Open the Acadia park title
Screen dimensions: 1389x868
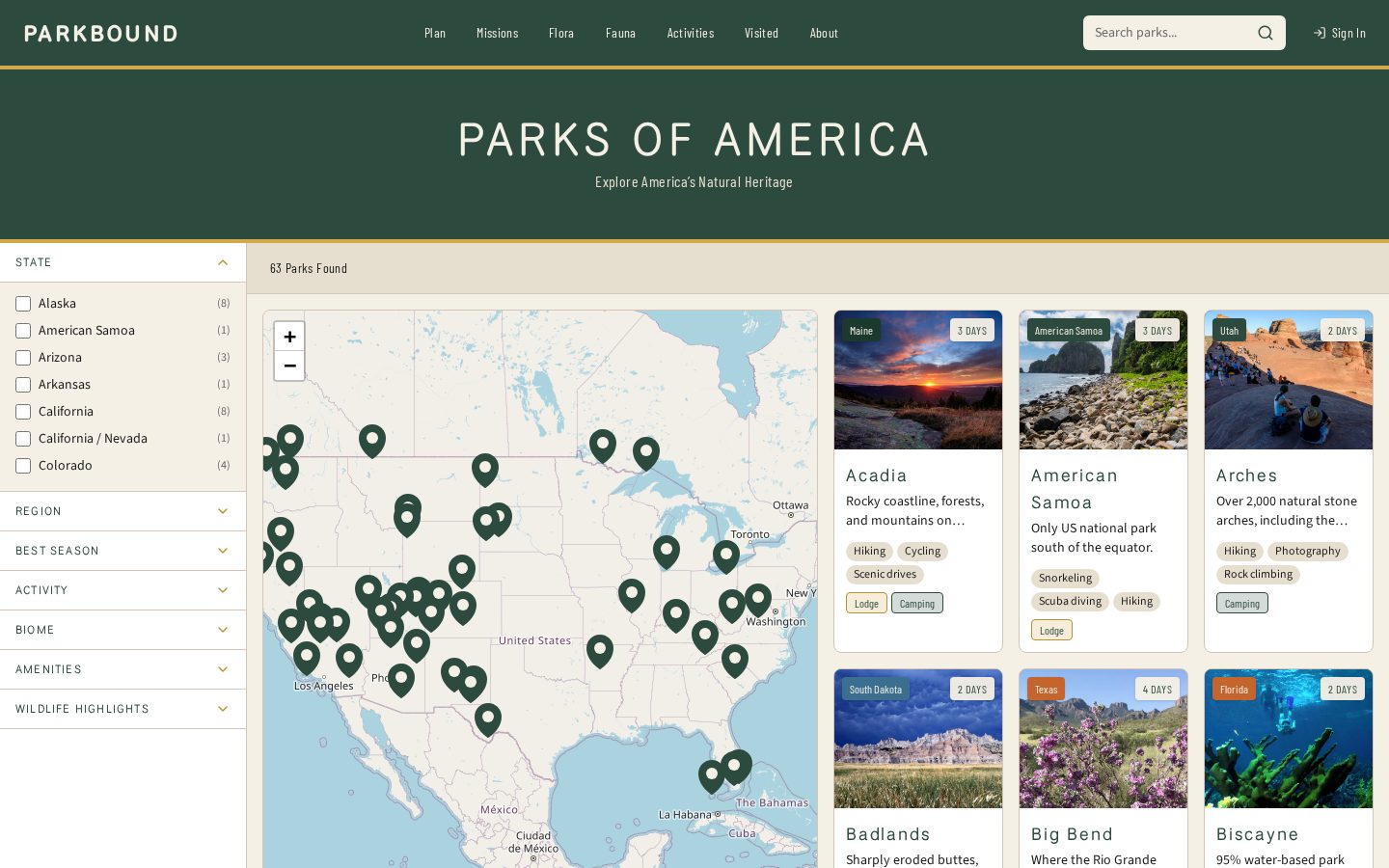[876, 475]
